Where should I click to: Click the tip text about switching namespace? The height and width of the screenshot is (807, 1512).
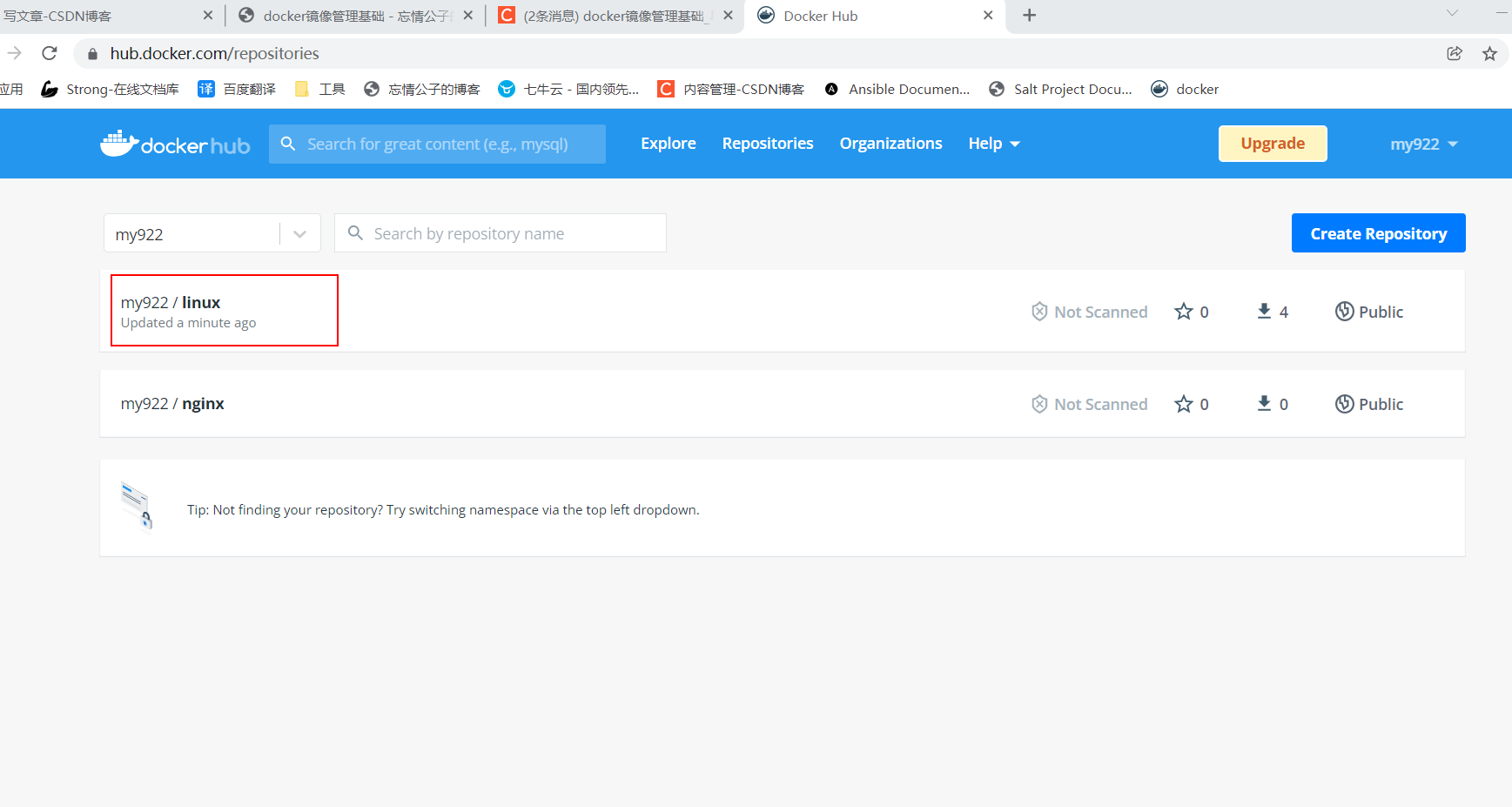(443, 509)
